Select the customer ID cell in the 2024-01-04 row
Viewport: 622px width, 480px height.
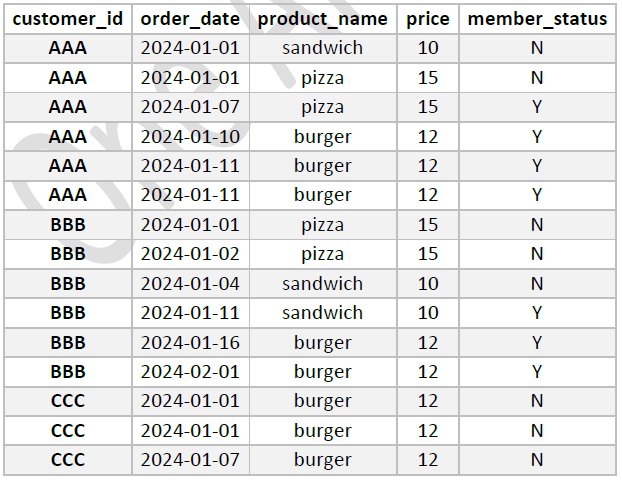tap(67, 284)
